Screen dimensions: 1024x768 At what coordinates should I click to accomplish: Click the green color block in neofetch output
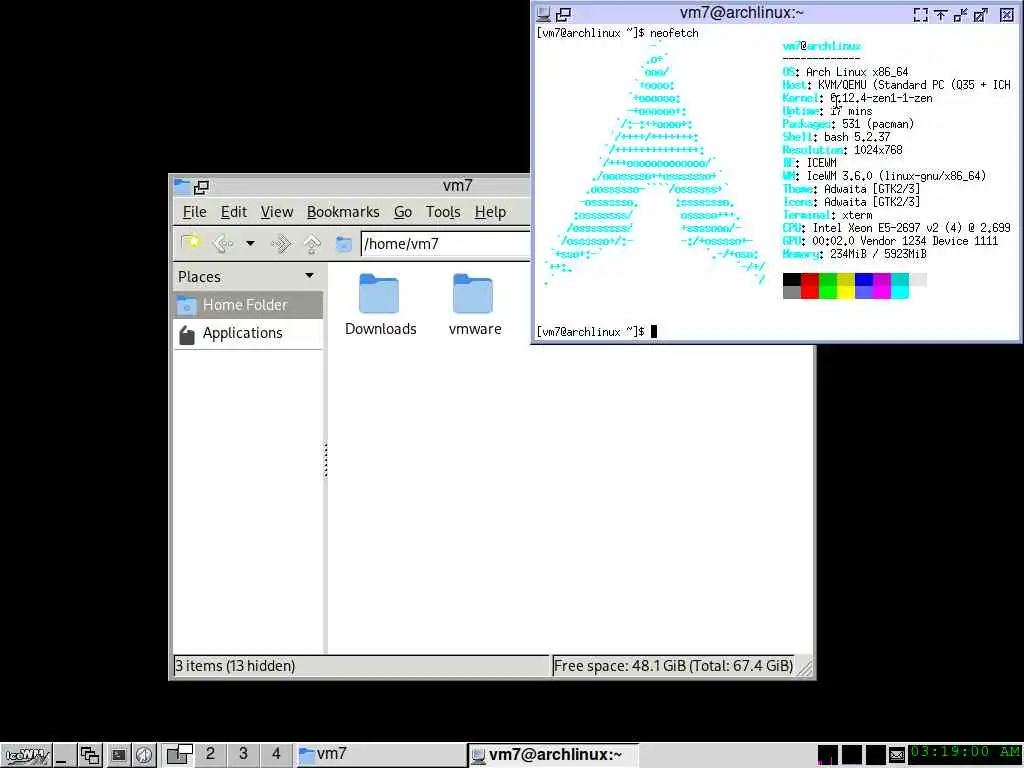click(827, 286)
